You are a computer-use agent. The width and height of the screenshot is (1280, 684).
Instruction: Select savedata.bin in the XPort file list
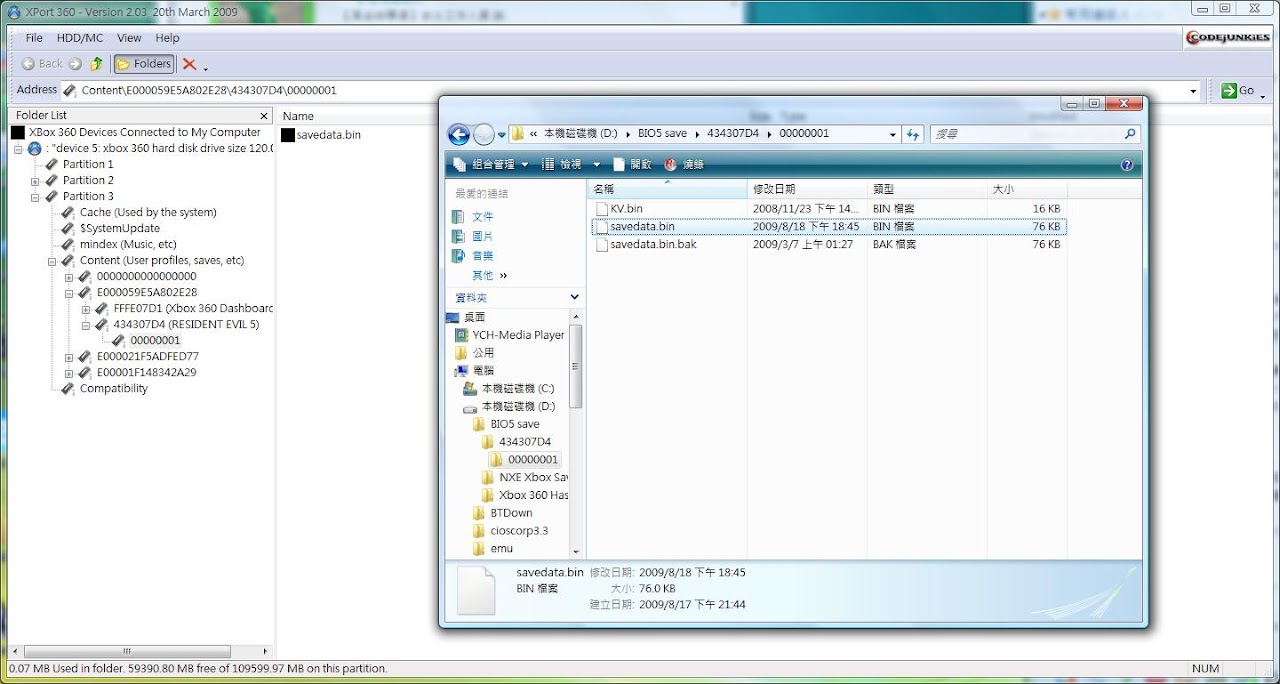click(x=329, y=134)
